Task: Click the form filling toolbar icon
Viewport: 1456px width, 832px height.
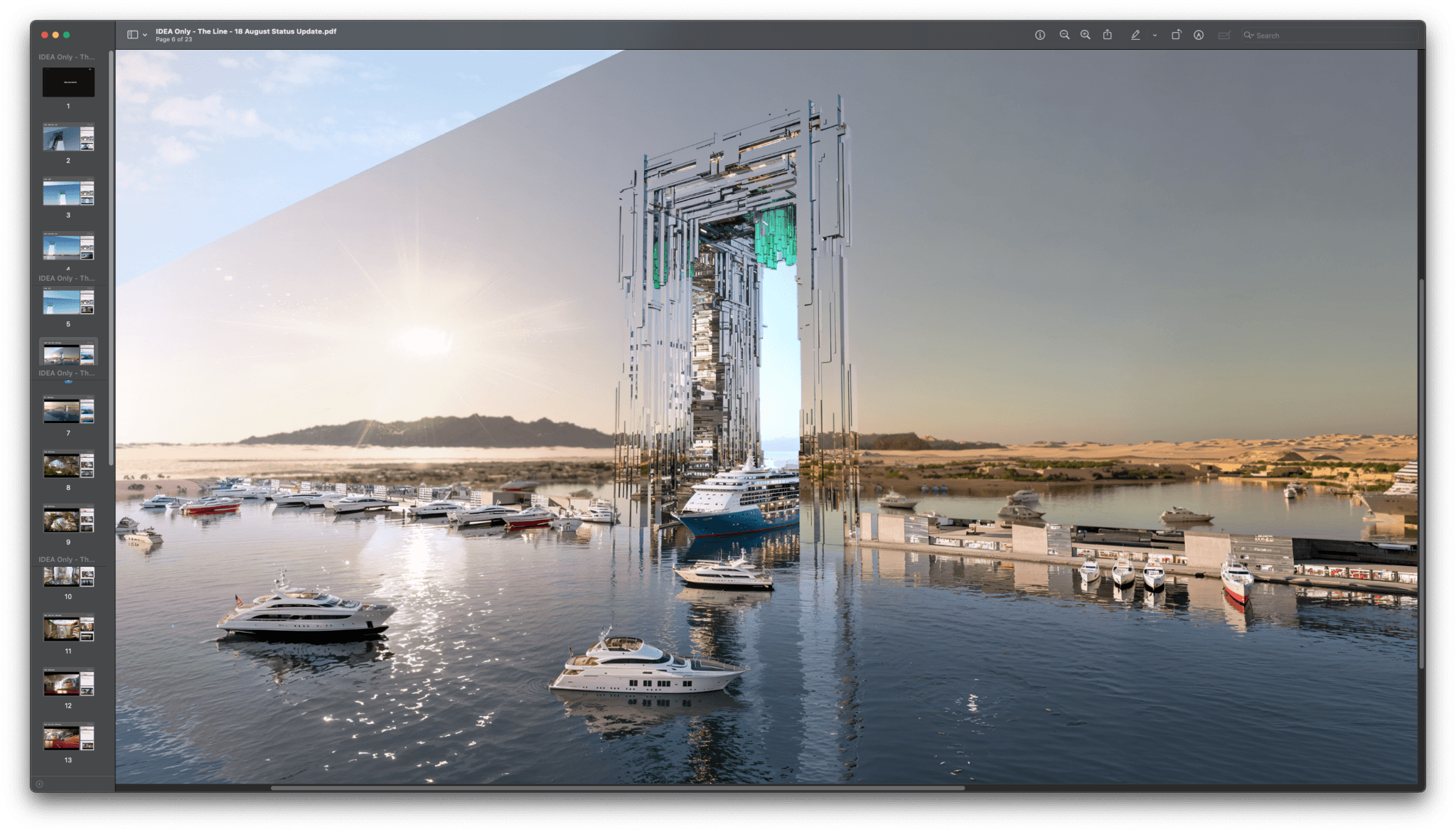Action: click(x=1224, y=35)
